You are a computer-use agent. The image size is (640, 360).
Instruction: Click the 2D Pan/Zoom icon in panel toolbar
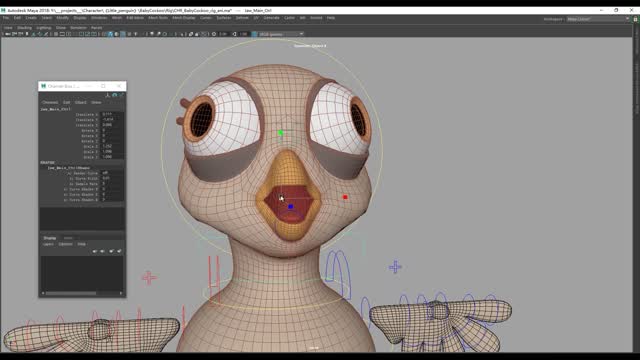click(40, 34)
